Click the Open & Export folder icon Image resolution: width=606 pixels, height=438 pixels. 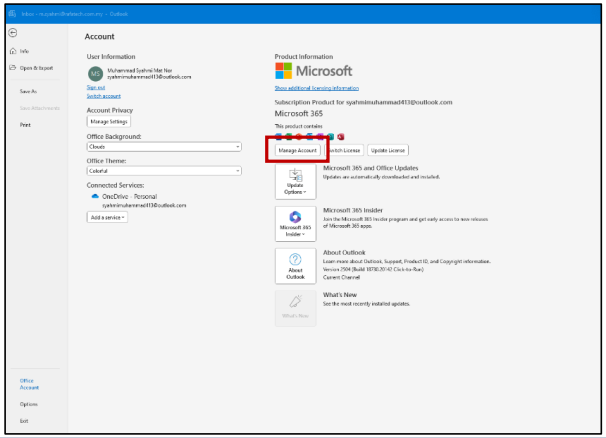(13, 68)
